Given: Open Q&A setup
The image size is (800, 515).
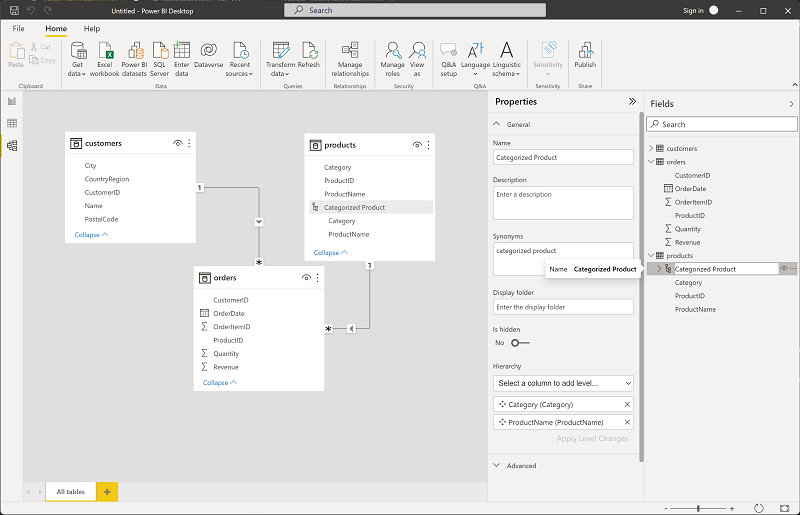Looking at the screenshot, I should click(x=448, y=59).
